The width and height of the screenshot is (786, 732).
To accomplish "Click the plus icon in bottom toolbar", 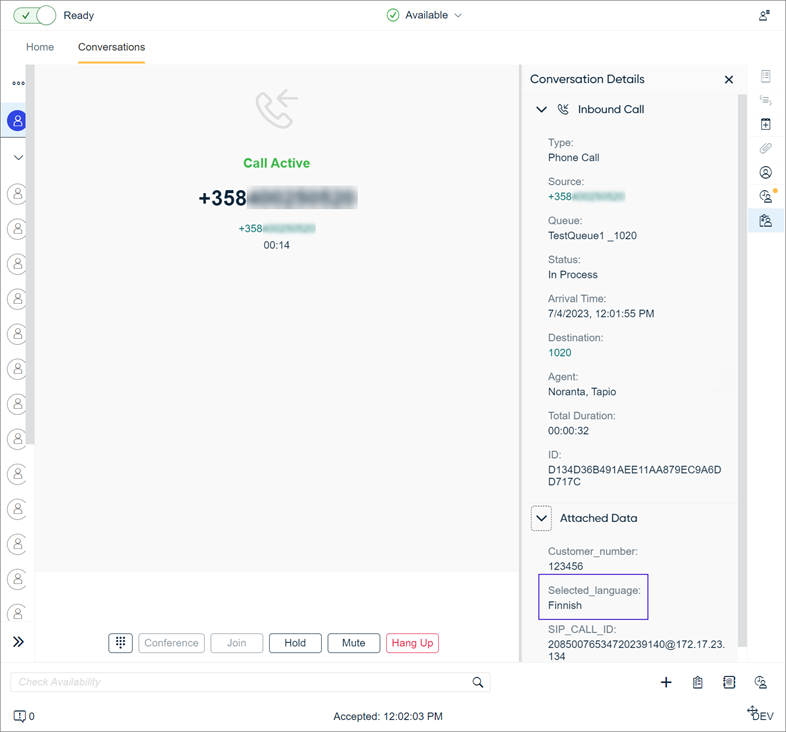I will click(666, 682).
